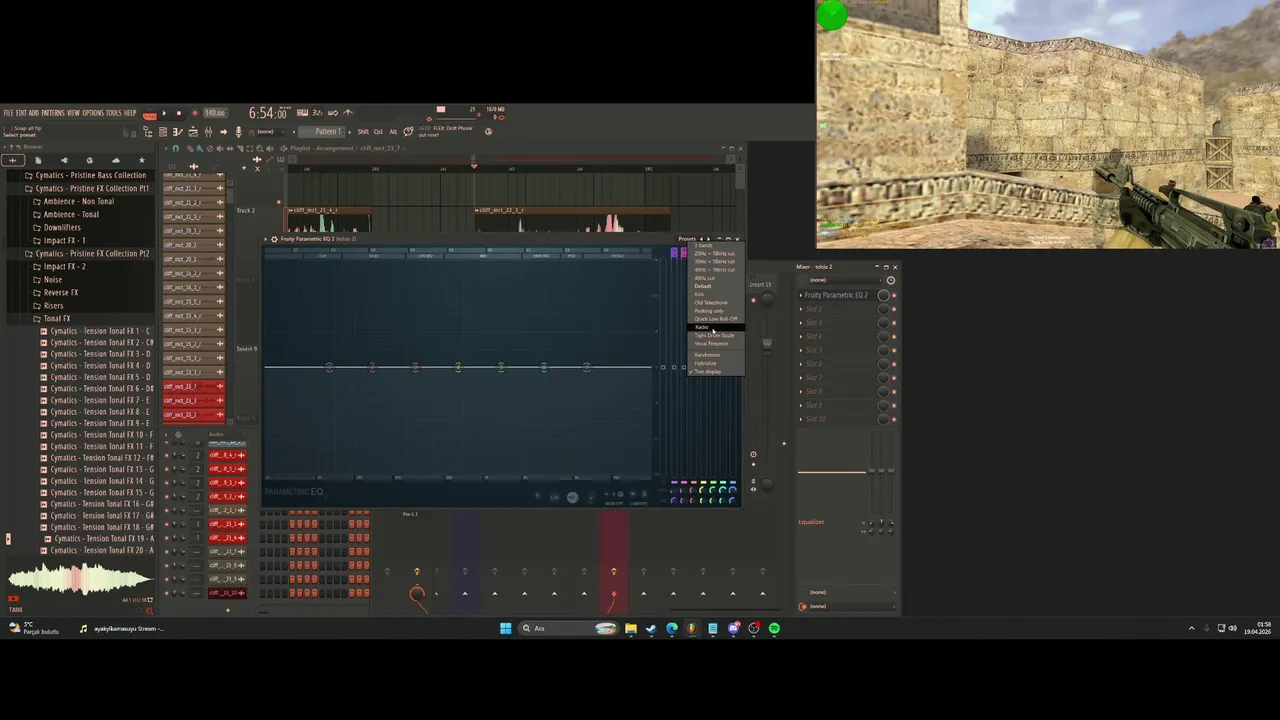Open the Playlist view toolbar icon
The image size is (1280, 720).
pyautogui.click(x=163, y=132)
